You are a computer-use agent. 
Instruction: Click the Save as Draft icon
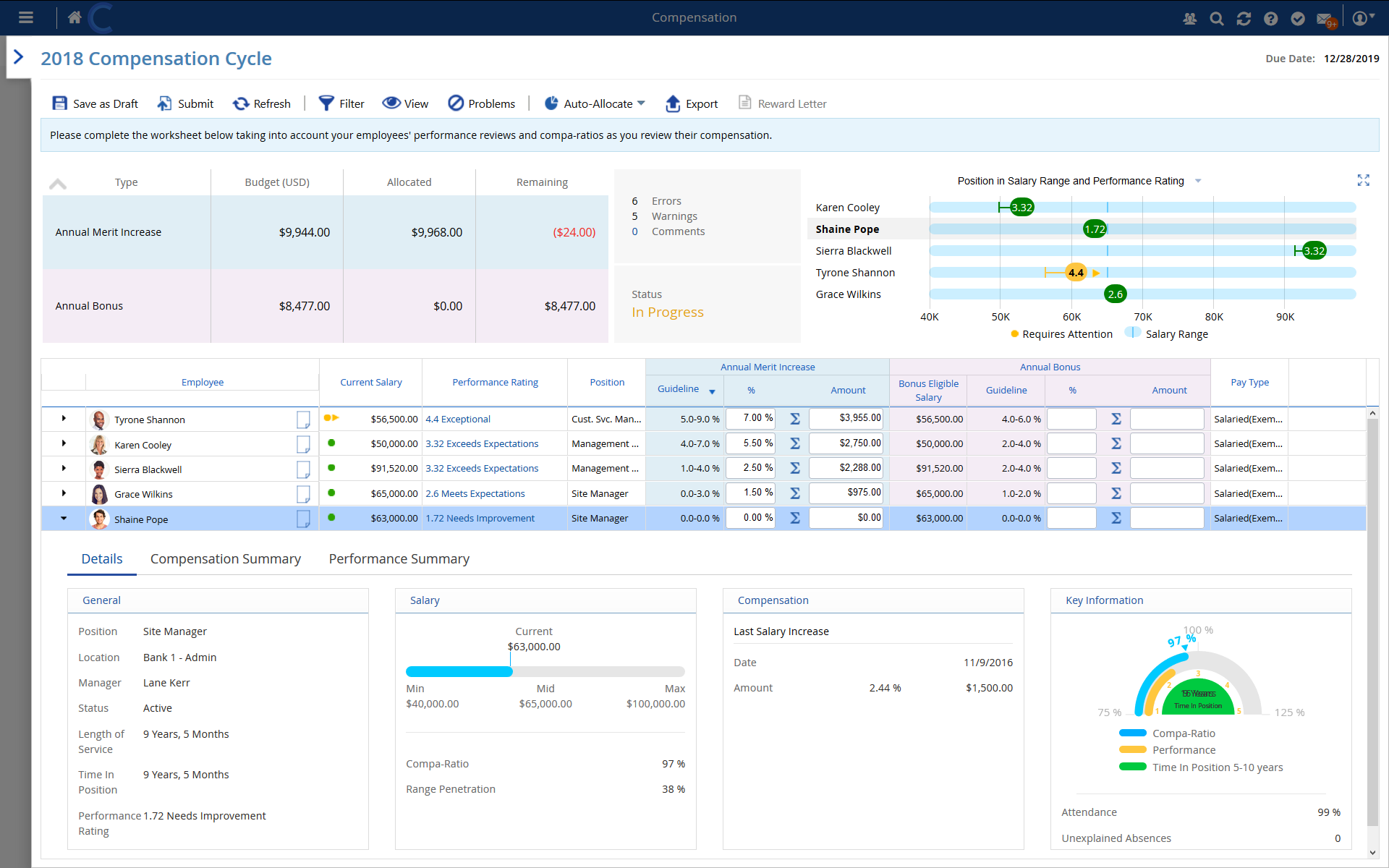pos(60,103)
